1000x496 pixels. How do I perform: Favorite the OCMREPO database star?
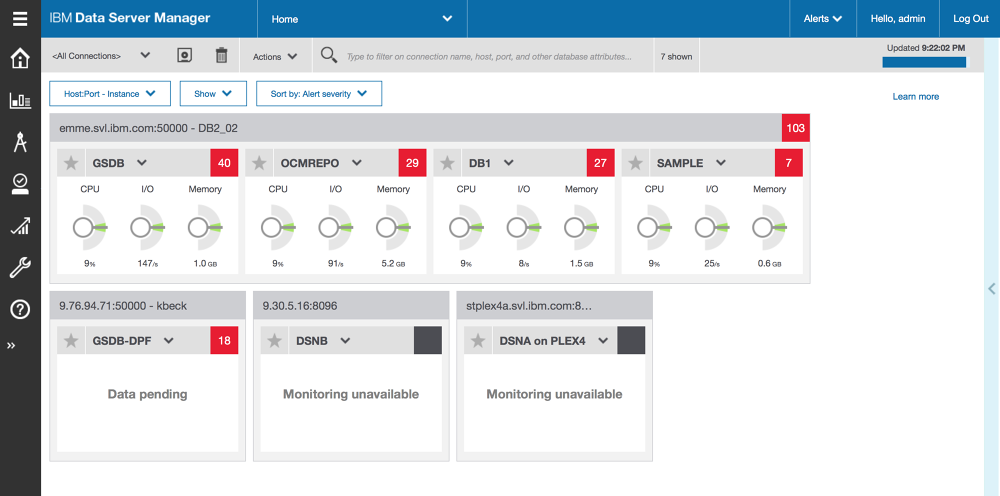(259, 163)
